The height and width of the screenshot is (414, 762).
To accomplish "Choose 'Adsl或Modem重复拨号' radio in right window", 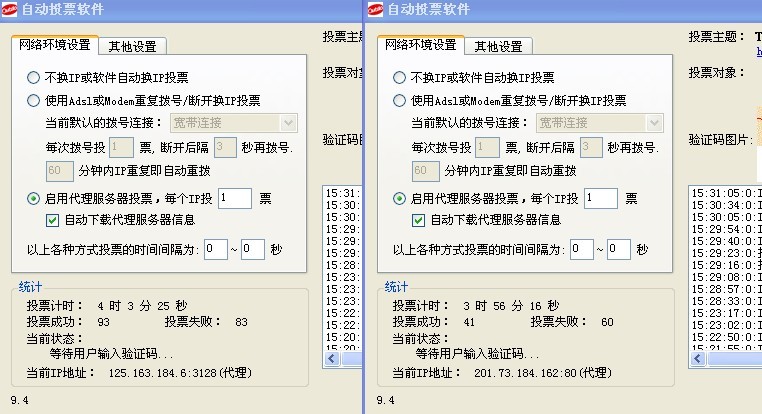I will click(x=399, y=101).
